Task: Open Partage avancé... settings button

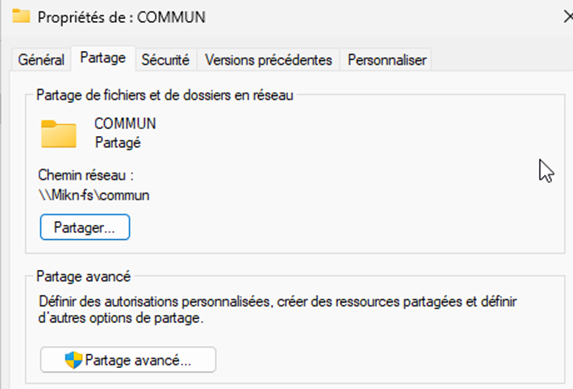Action: (x=128, y=360)
